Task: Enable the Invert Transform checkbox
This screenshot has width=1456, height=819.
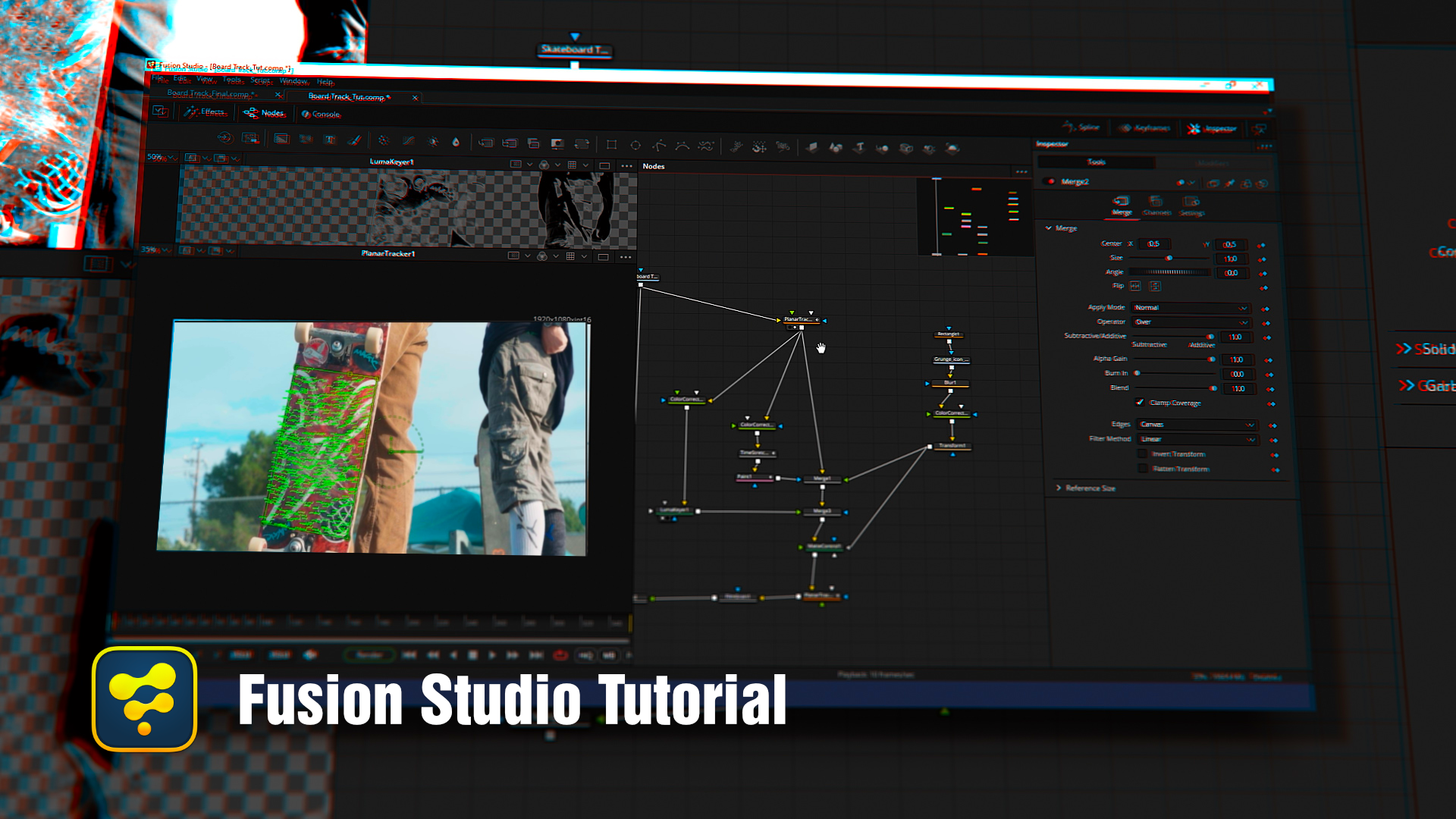Action: 1143,453
